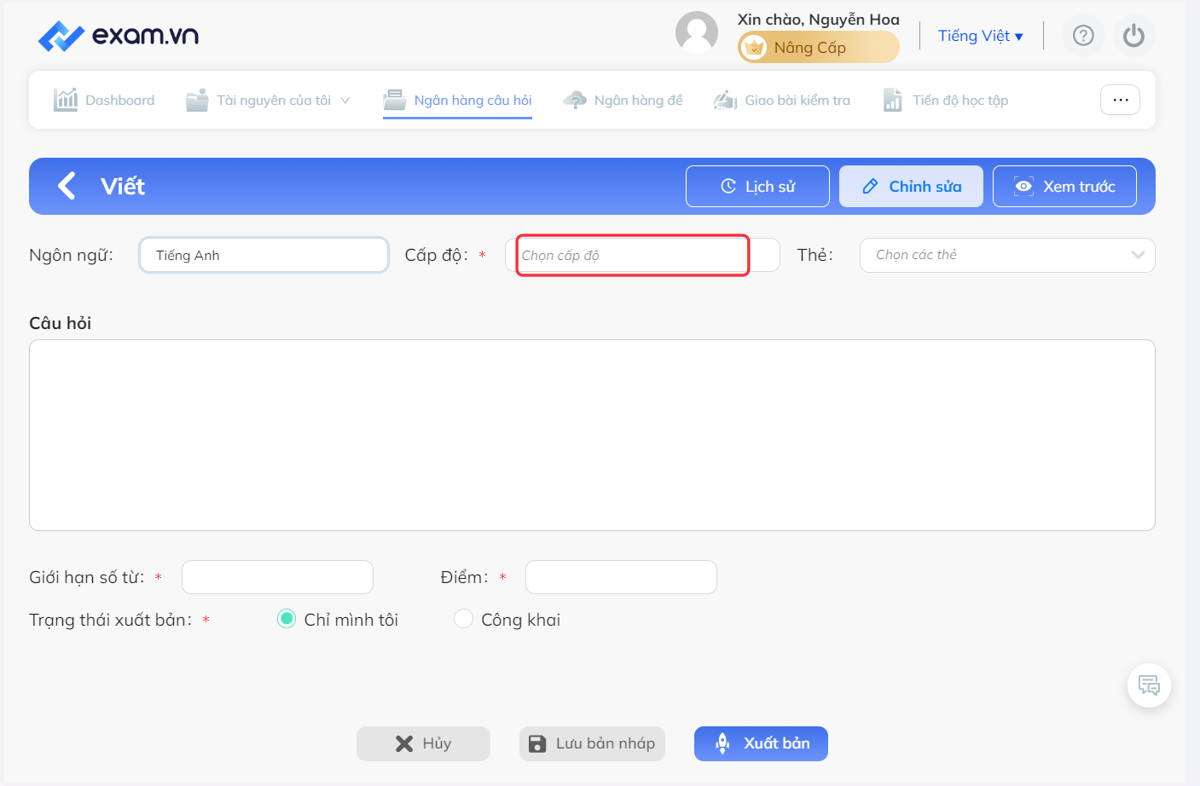The width and height of the screenshot is (1200, 786).
Task: Click the Nâng Cấp upgrade button
Action: pos(818,47)
